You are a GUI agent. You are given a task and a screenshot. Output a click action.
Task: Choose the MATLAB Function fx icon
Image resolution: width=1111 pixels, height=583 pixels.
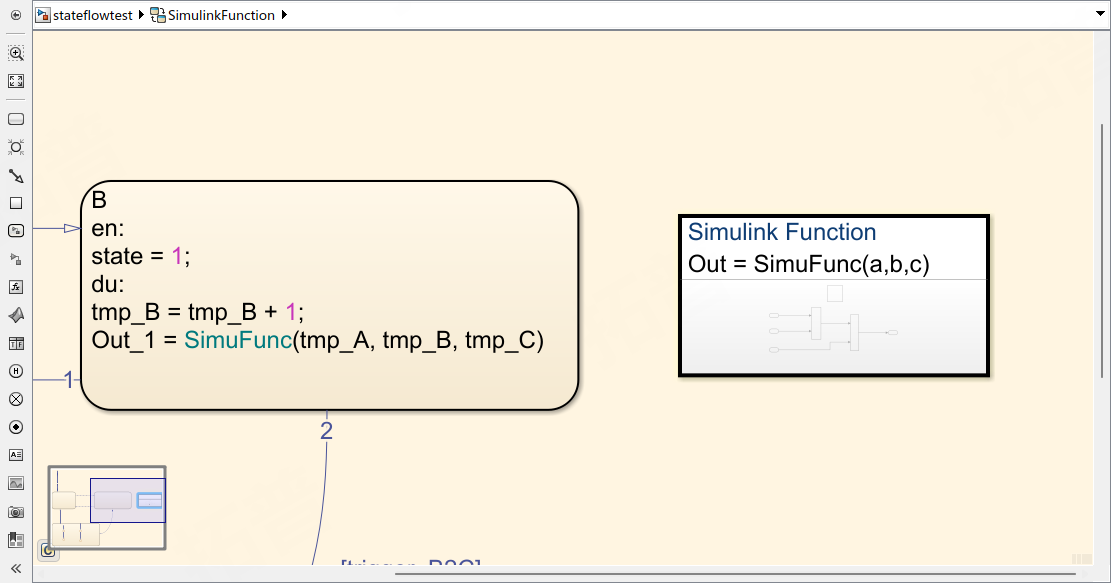[15, 287]
